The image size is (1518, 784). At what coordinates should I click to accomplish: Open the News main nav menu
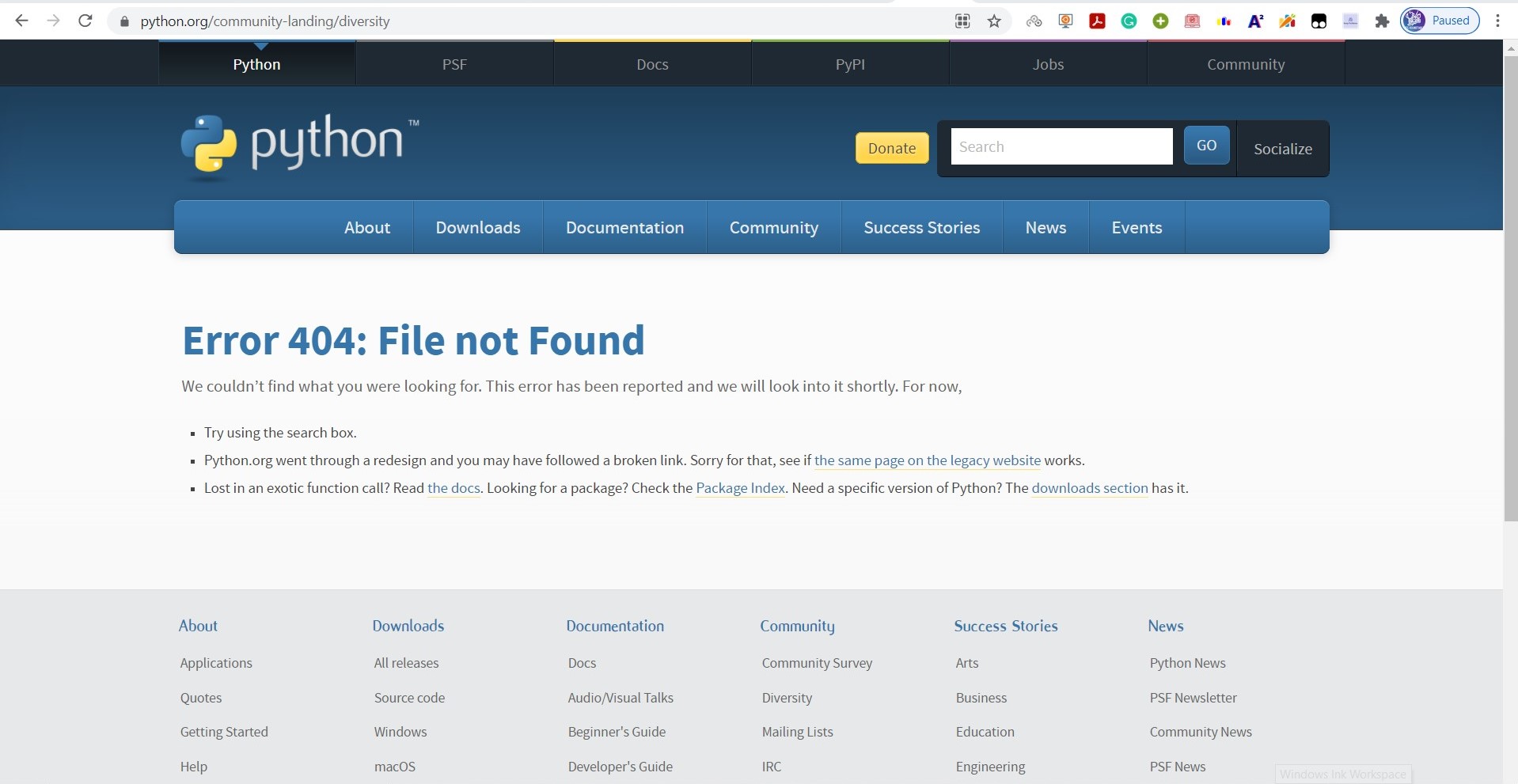point(1046,228)
